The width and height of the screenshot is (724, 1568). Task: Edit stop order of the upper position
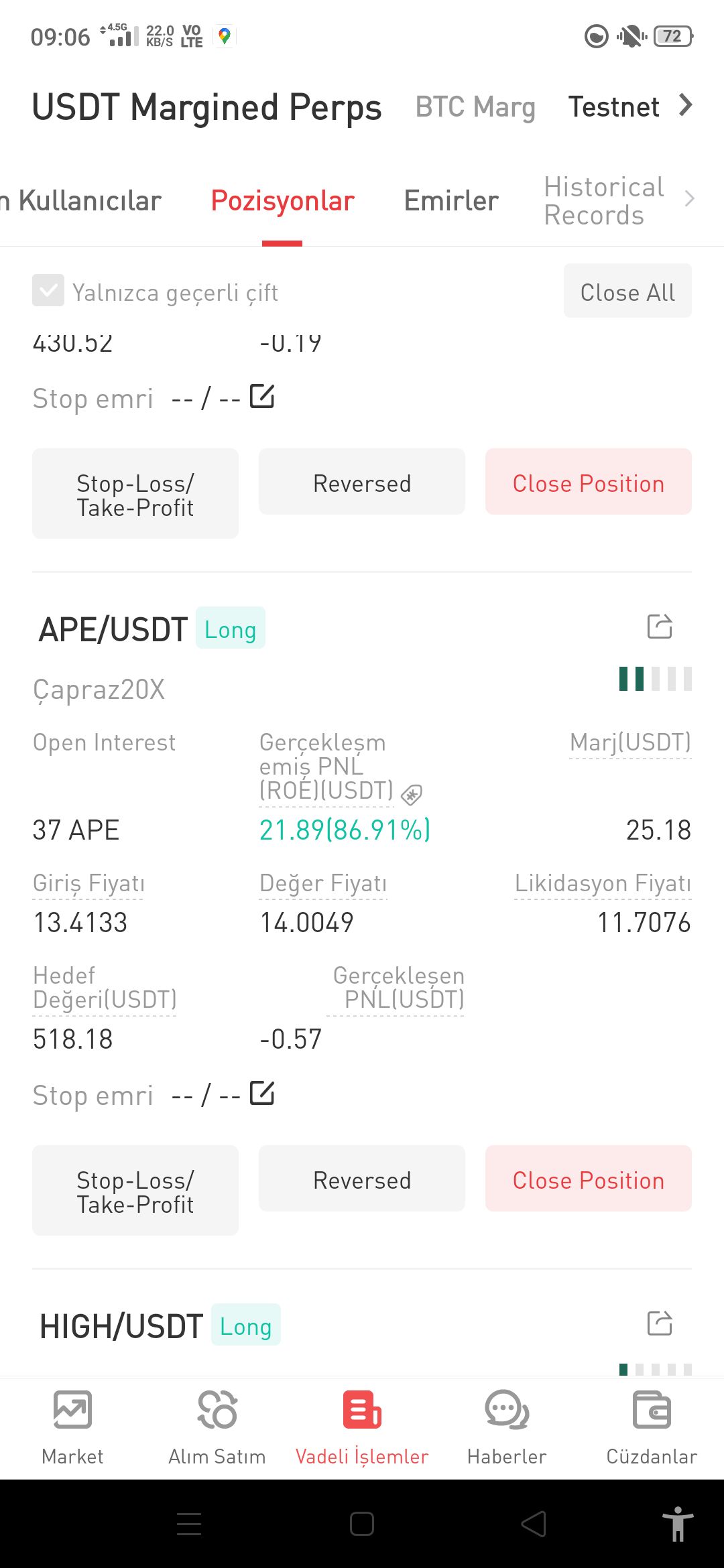262,396
